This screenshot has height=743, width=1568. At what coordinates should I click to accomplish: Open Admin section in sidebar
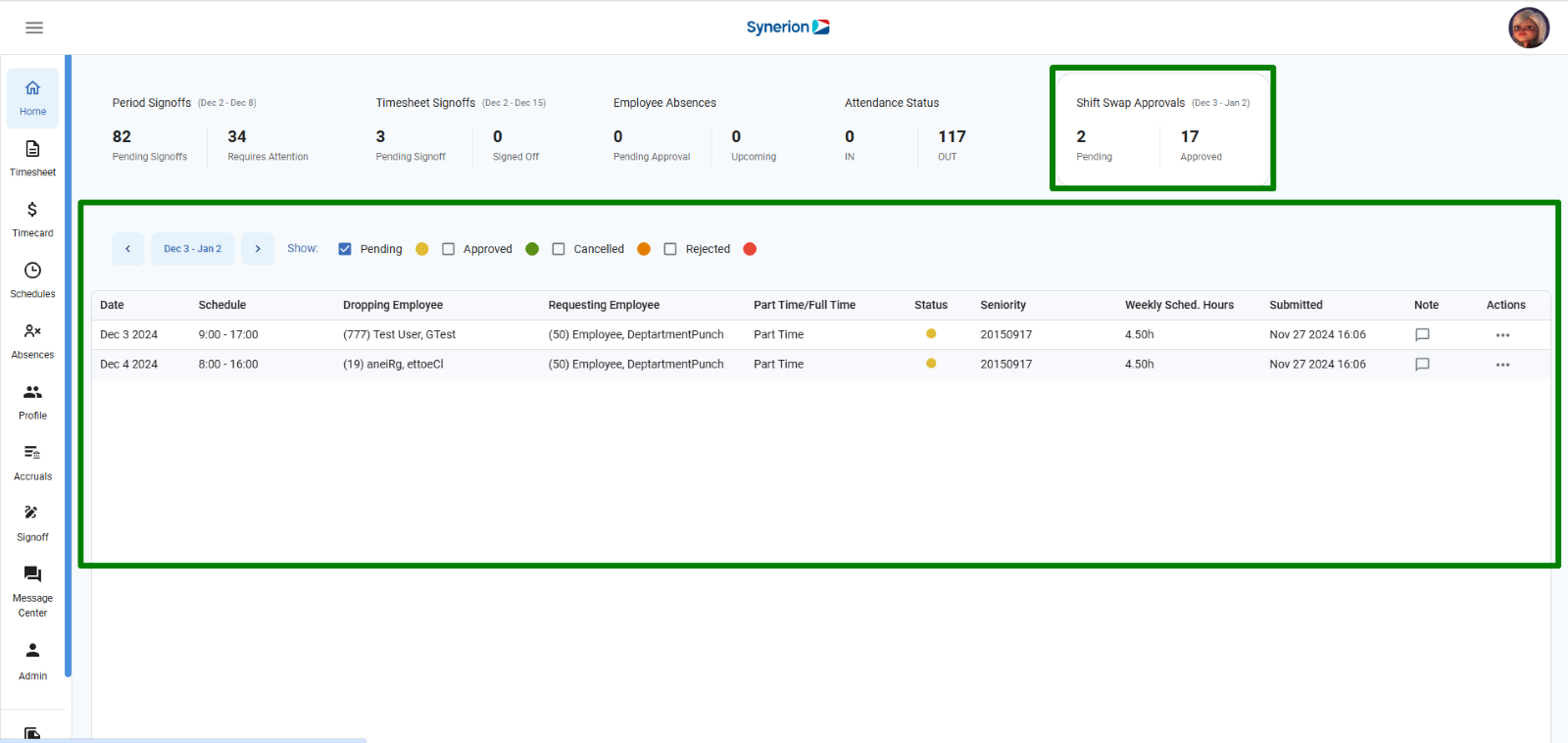click(x=32, y=662)
